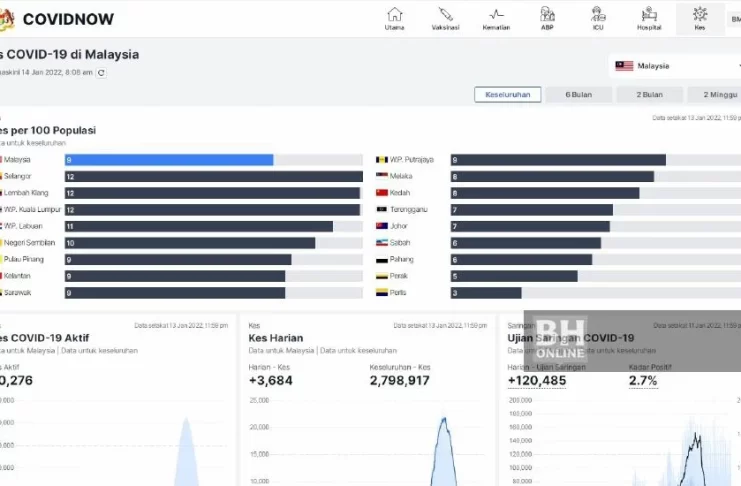Click the W.P. Putrajaya bar
741x486 pixels.
(x=557, y=160)
